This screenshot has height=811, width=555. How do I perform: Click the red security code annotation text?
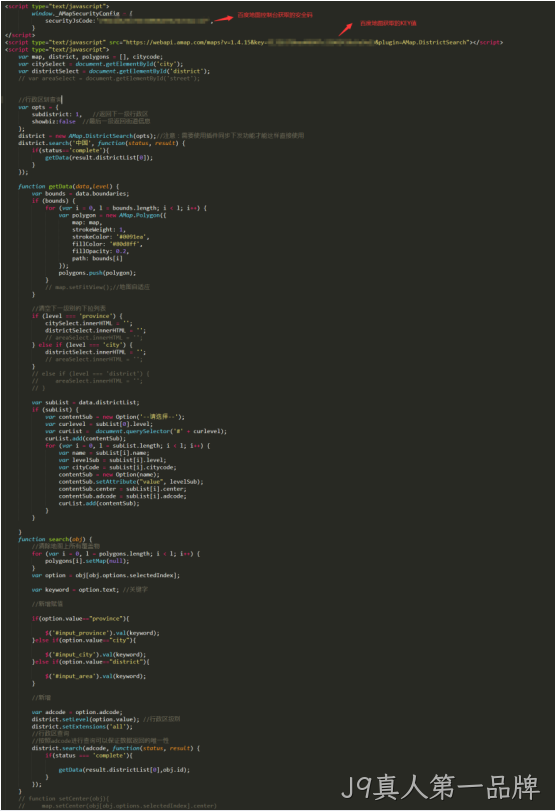275,15
